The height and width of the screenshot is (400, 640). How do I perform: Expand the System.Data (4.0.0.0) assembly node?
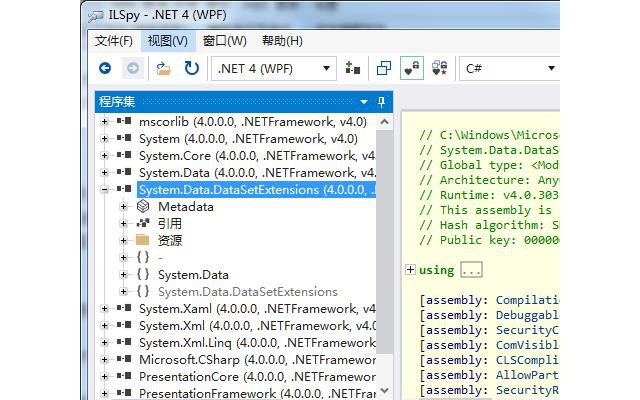coord(104,172)
